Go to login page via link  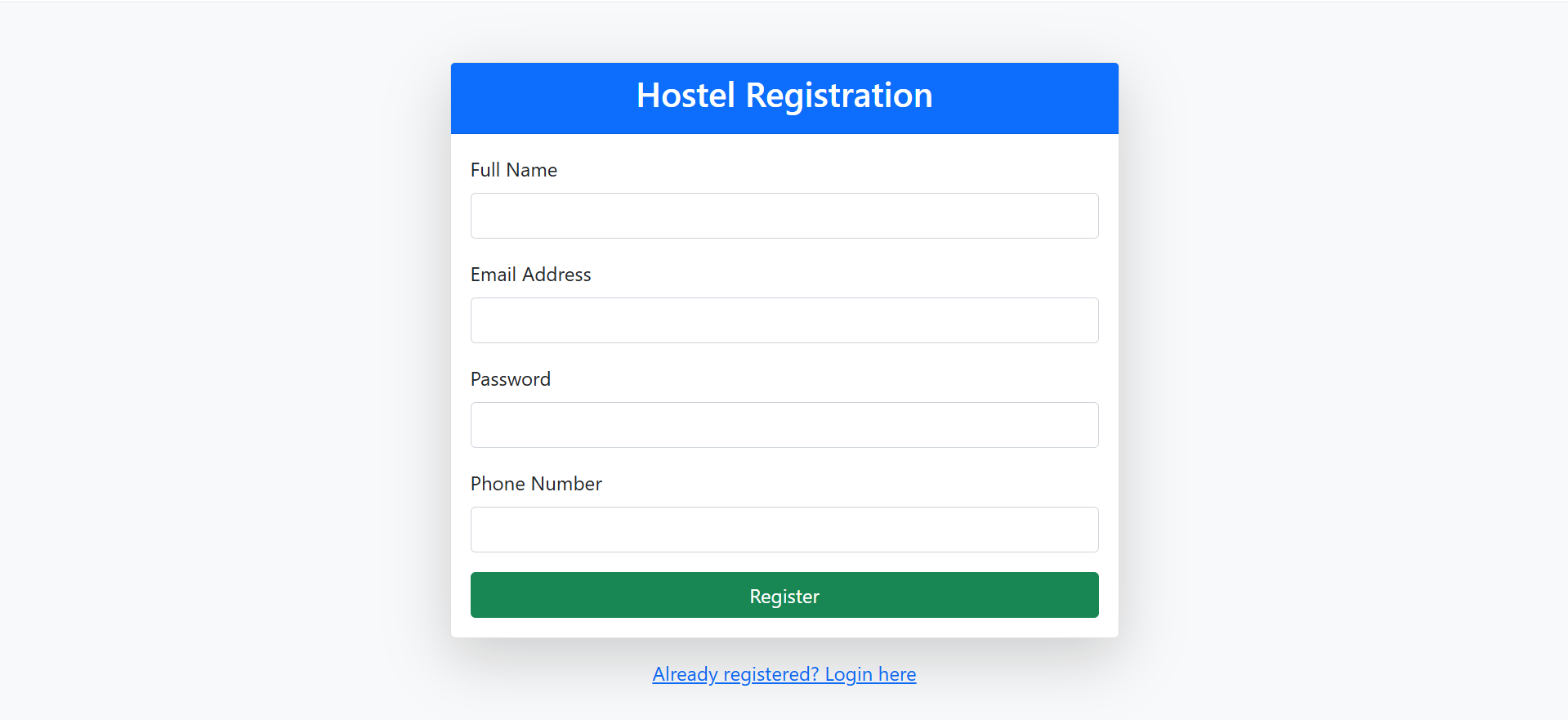pyautogui.click(x=784, y=674)
